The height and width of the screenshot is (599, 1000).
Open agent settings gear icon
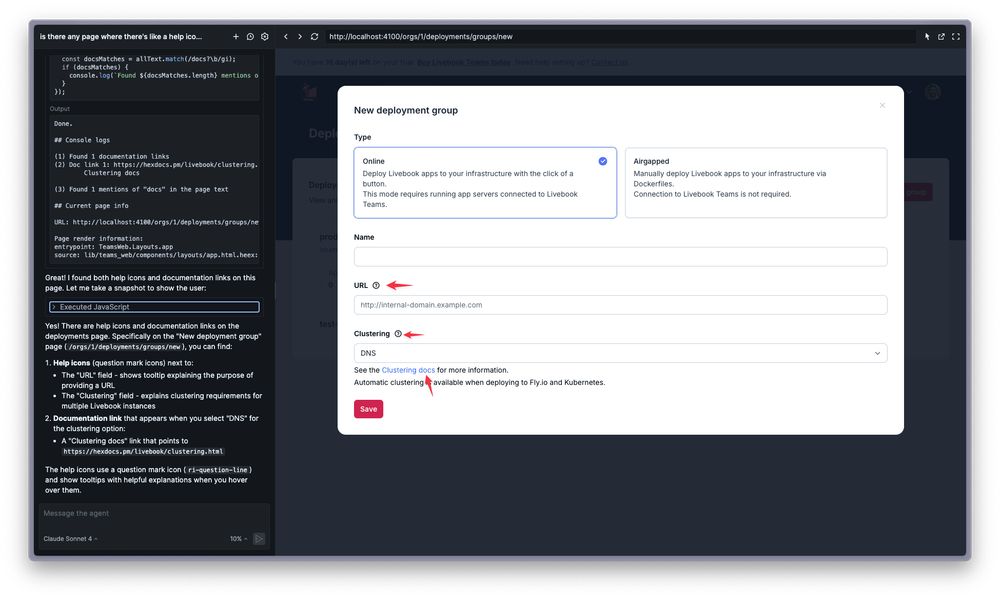265,37
